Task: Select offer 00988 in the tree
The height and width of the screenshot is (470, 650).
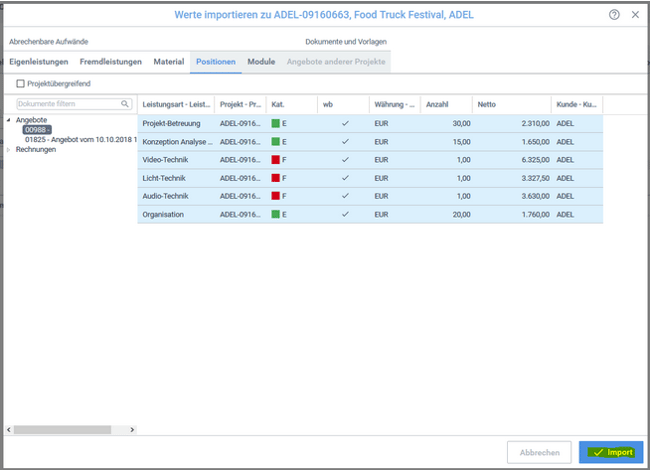Action: (36, 130)
